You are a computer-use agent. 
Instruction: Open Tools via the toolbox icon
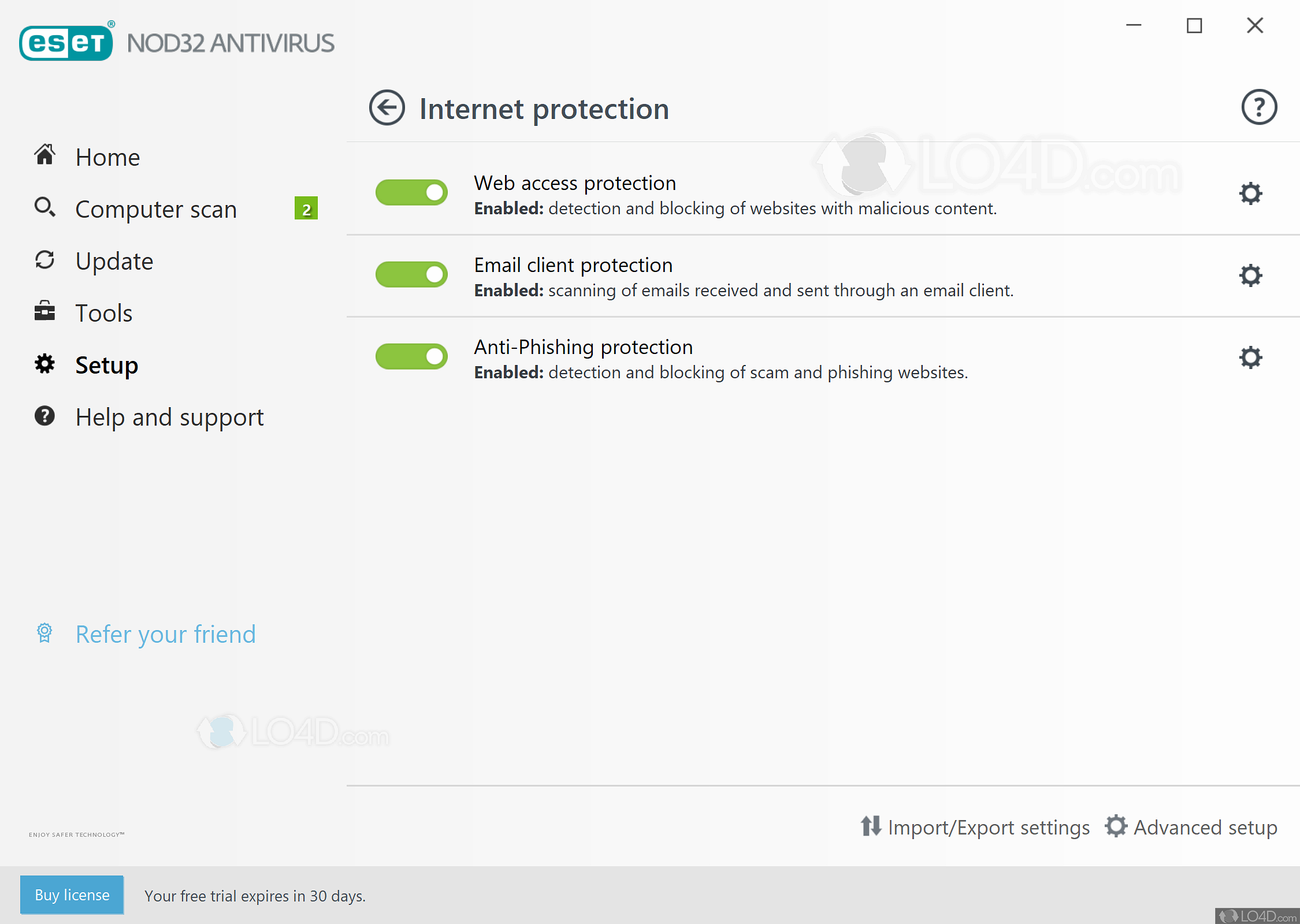45,312
